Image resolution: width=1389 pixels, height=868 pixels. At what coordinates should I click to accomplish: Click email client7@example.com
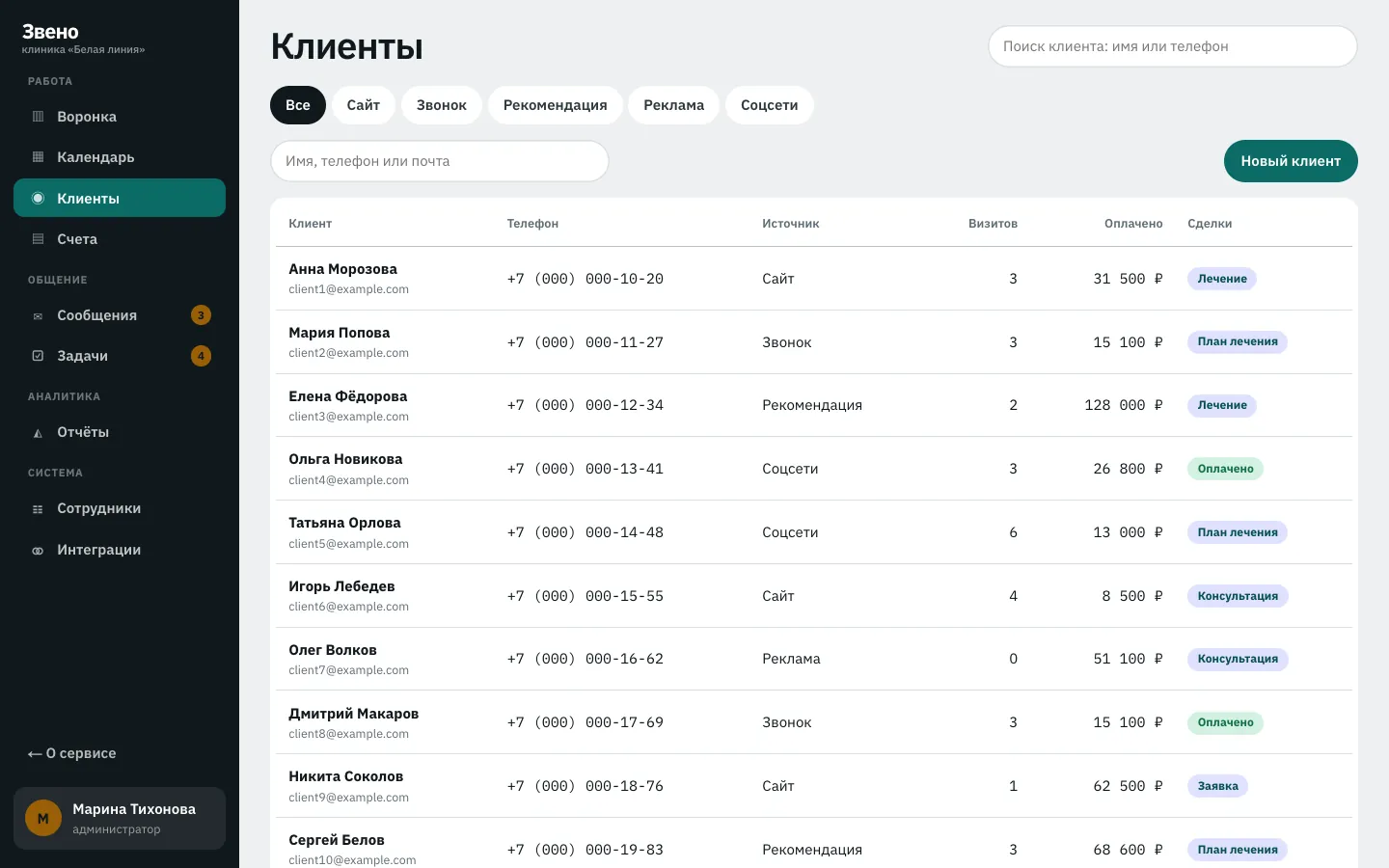[x=348, y=670]
